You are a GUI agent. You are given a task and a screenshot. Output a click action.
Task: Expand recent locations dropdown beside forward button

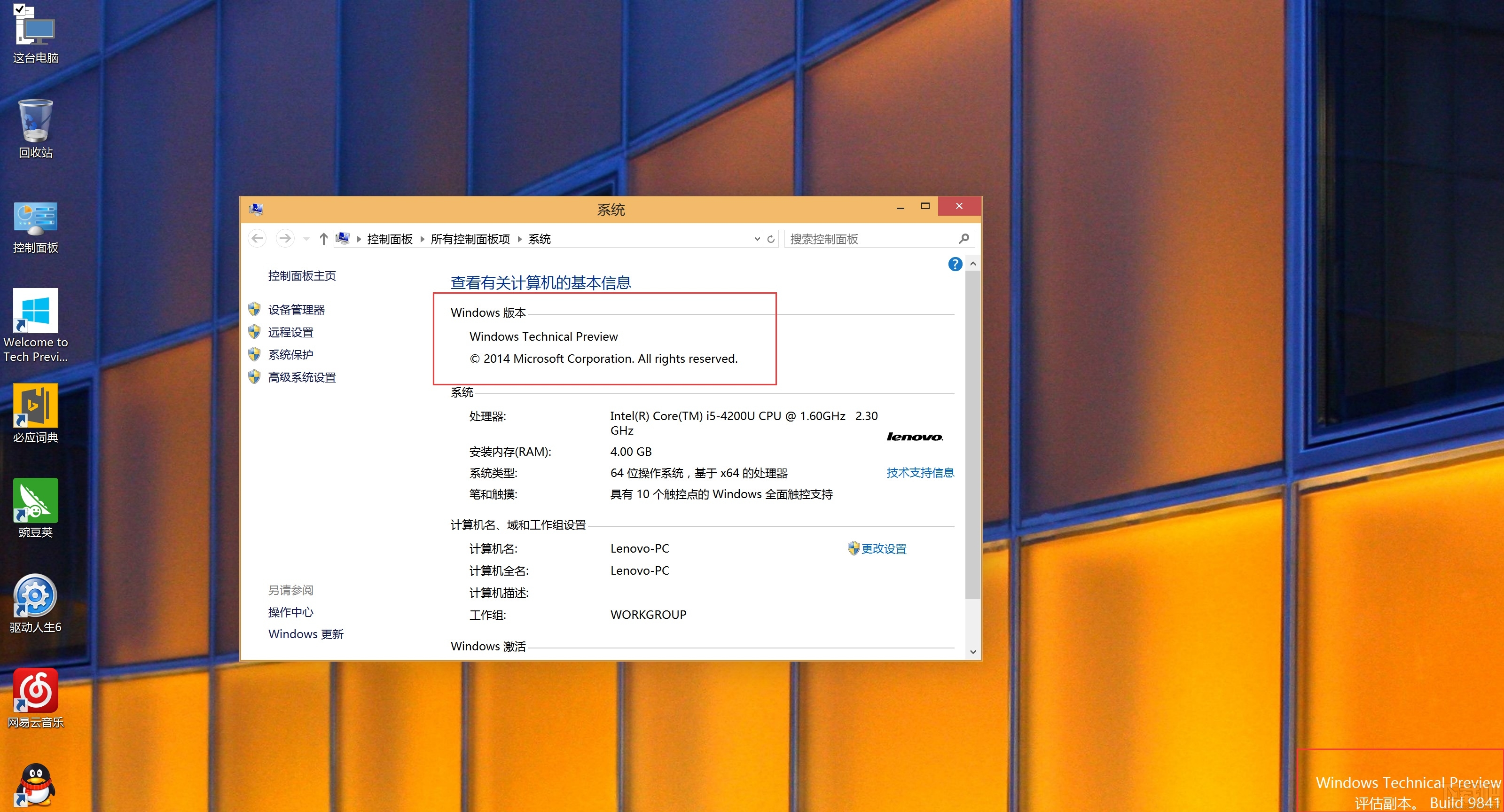click(x=306, y=238)
